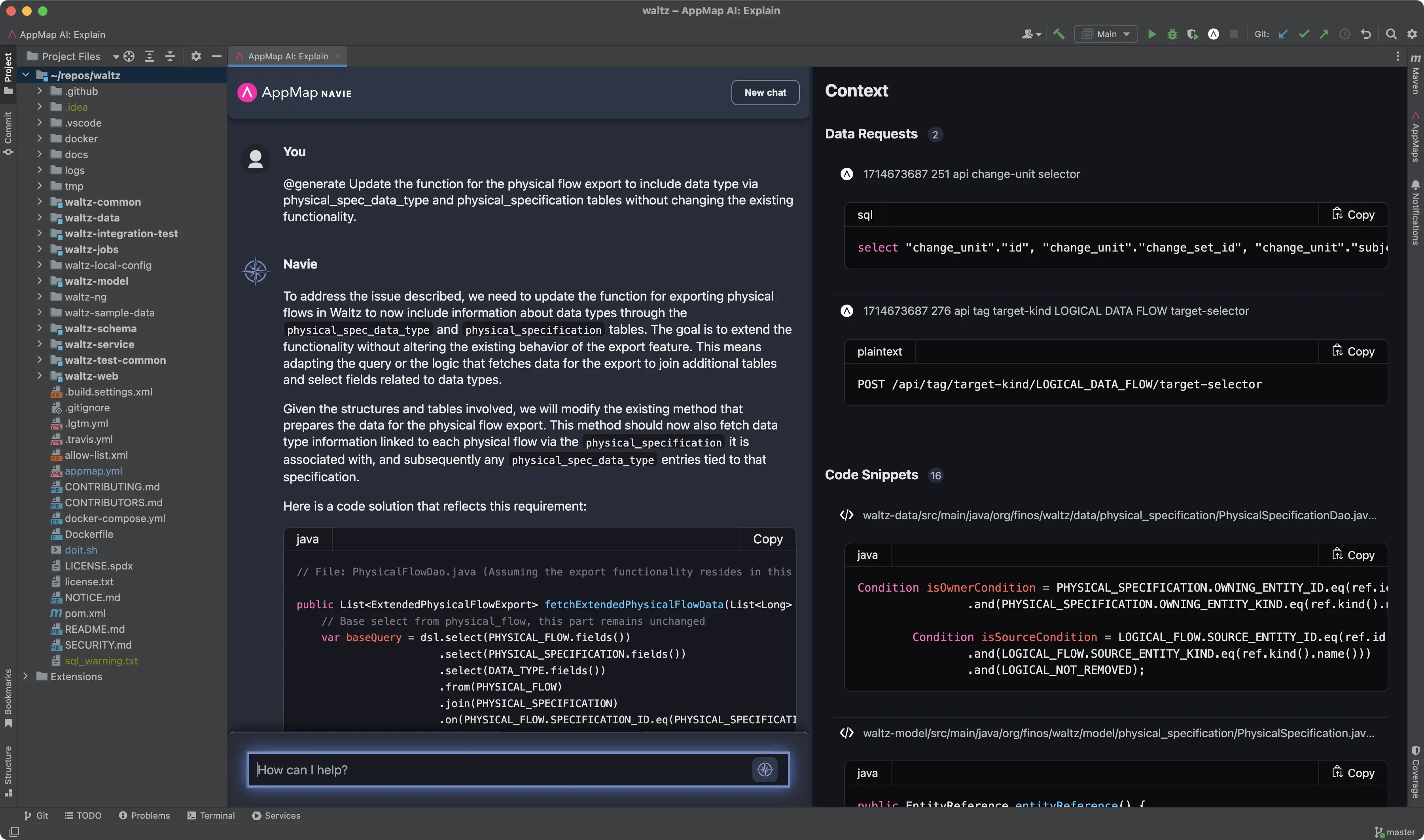The image size is (1424, 840).
Task: Expand the waltz-web folder
Action: click(39, 376)
